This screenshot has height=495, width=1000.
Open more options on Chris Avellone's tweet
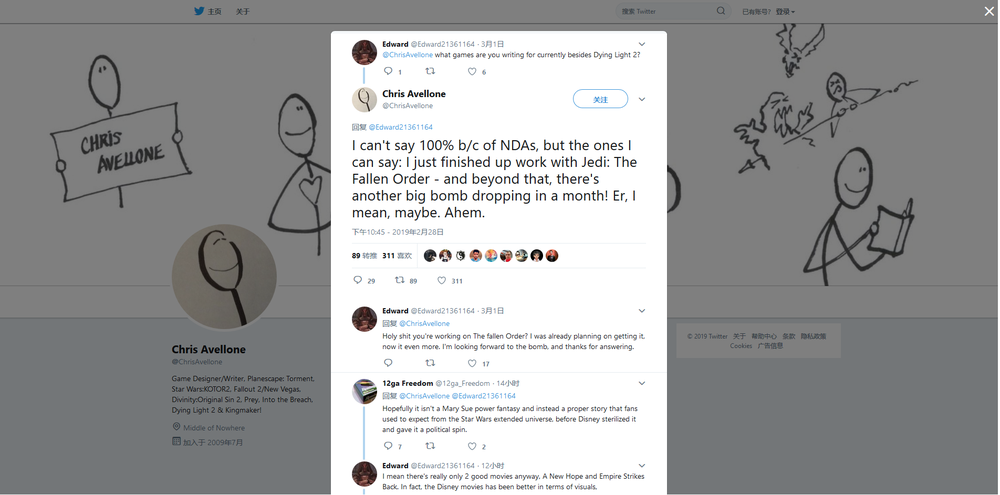pos(642,99)
